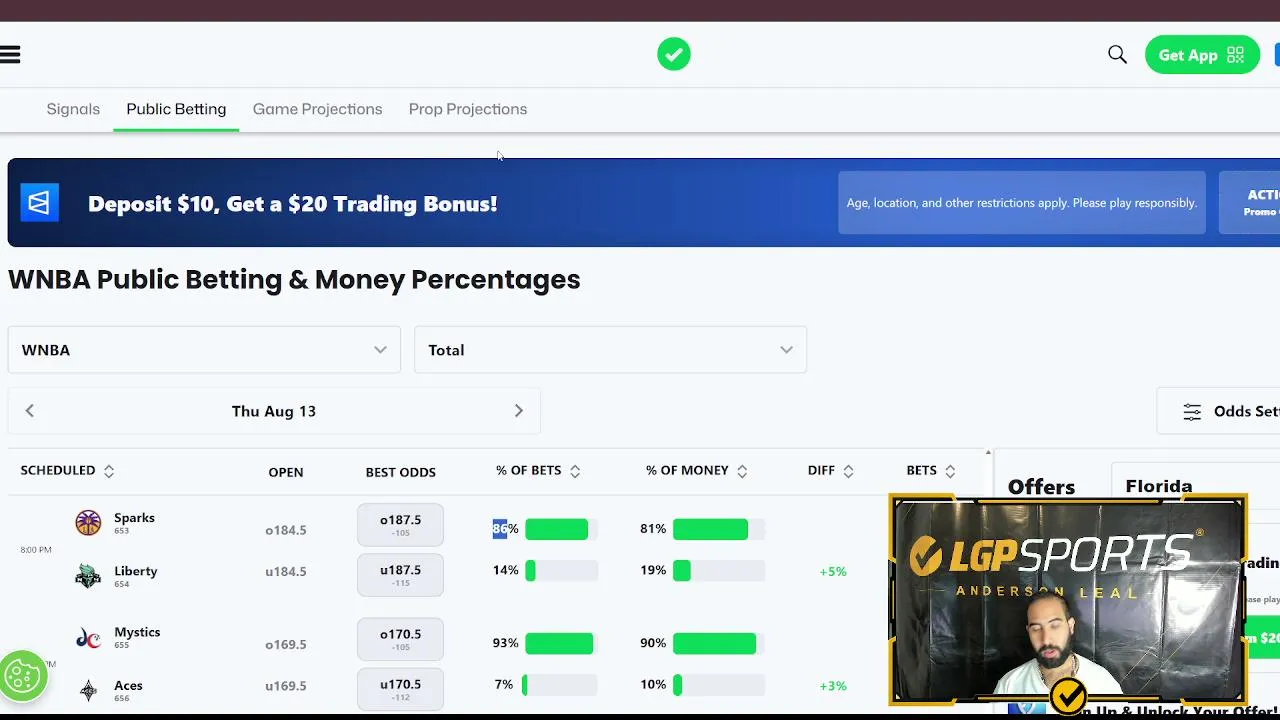
Task: Click the restrictions disclaimer text in banner
Action: [x=1022, y=203]
